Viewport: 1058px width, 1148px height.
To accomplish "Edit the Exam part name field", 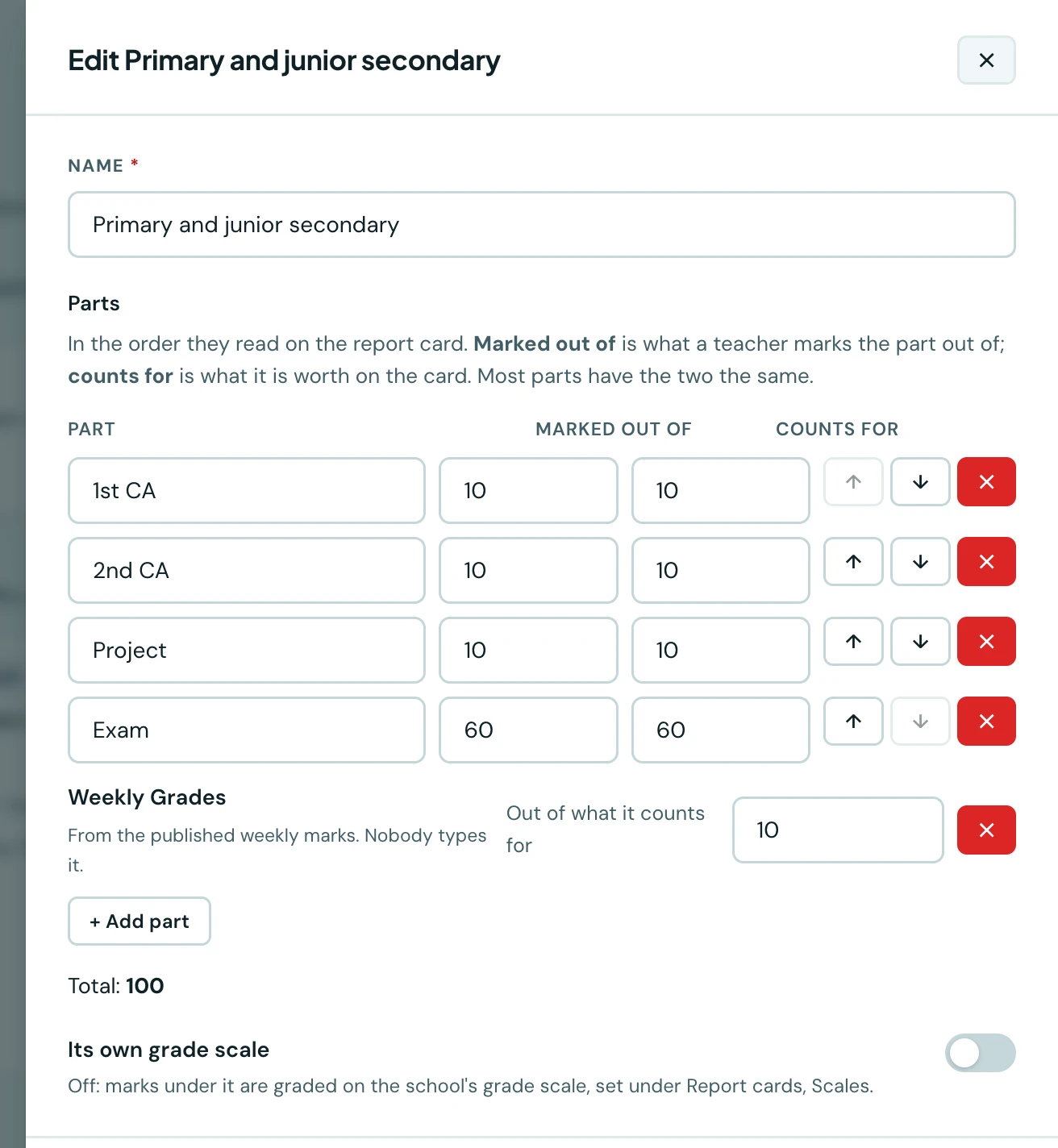I will point(247,730).
